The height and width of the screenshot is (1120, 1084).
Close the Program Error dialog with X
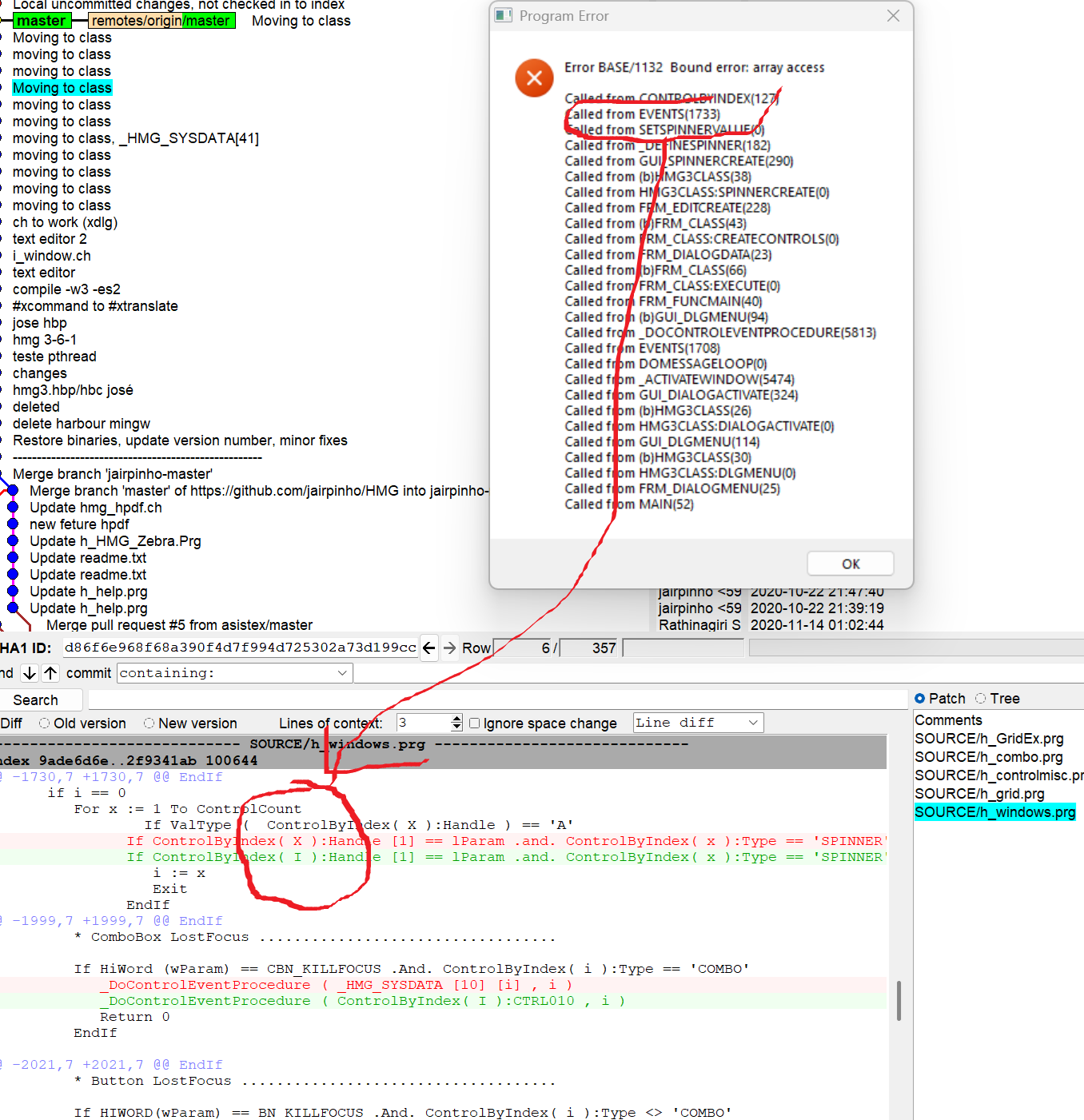click(893, 16)
